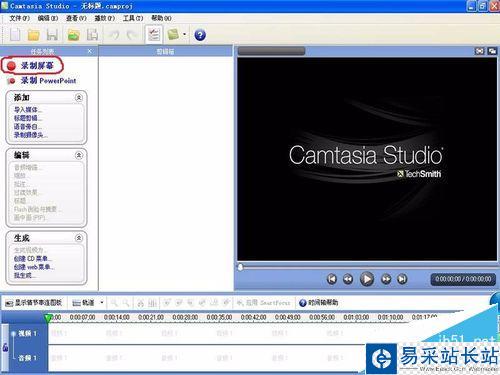The image size is (500, 375).
Task: Click the preview seek slider handle
Action: [x=240, y=267]
